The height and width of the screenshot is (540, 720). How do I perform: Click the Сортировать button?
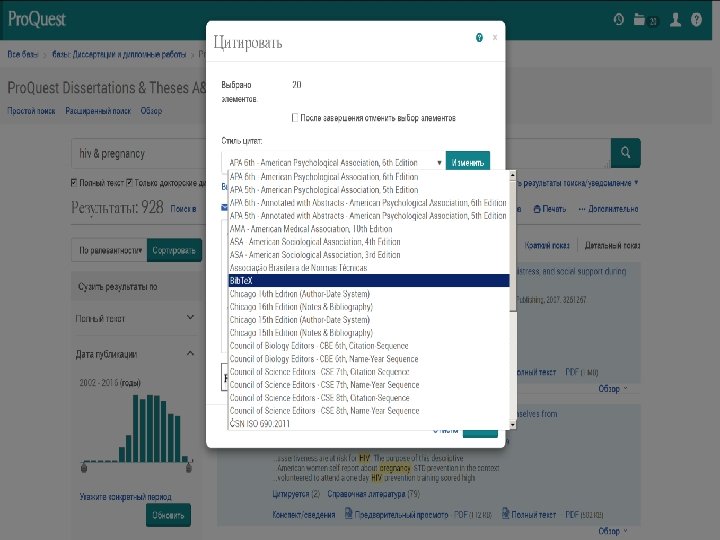coord(174,250)
